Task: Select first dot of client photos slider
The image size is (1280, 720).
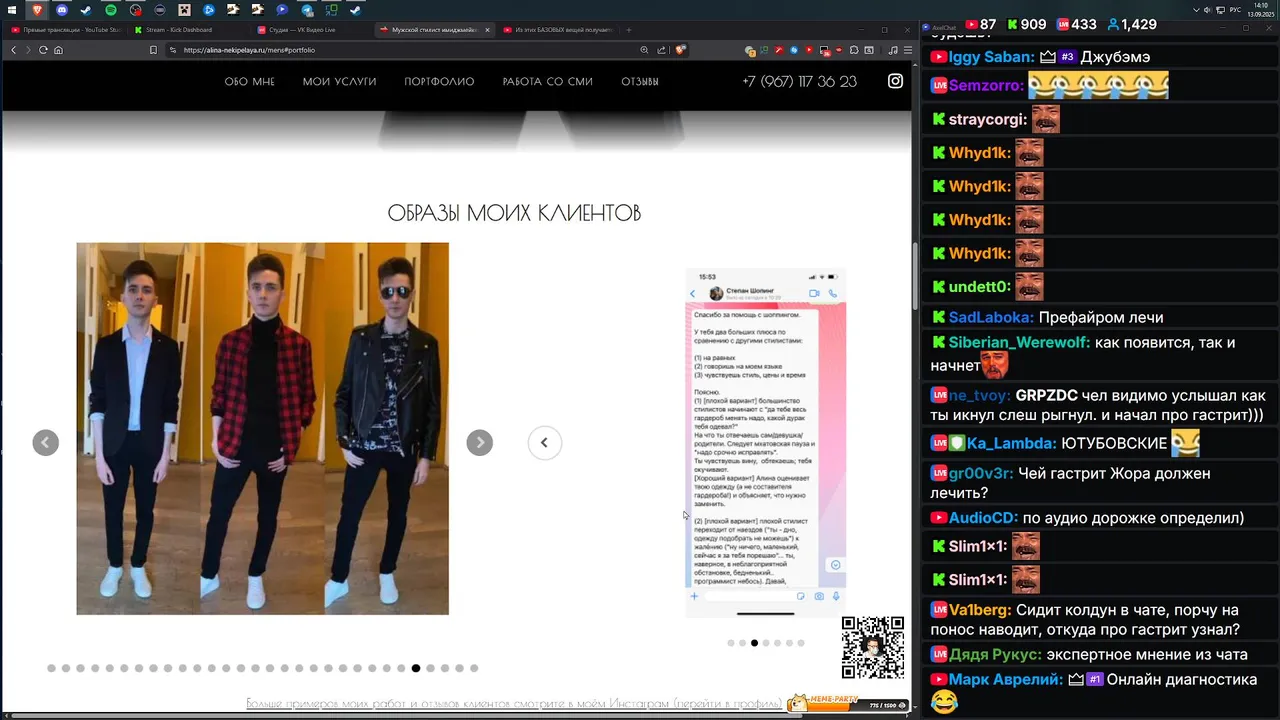Action: [x=51, y=668]
